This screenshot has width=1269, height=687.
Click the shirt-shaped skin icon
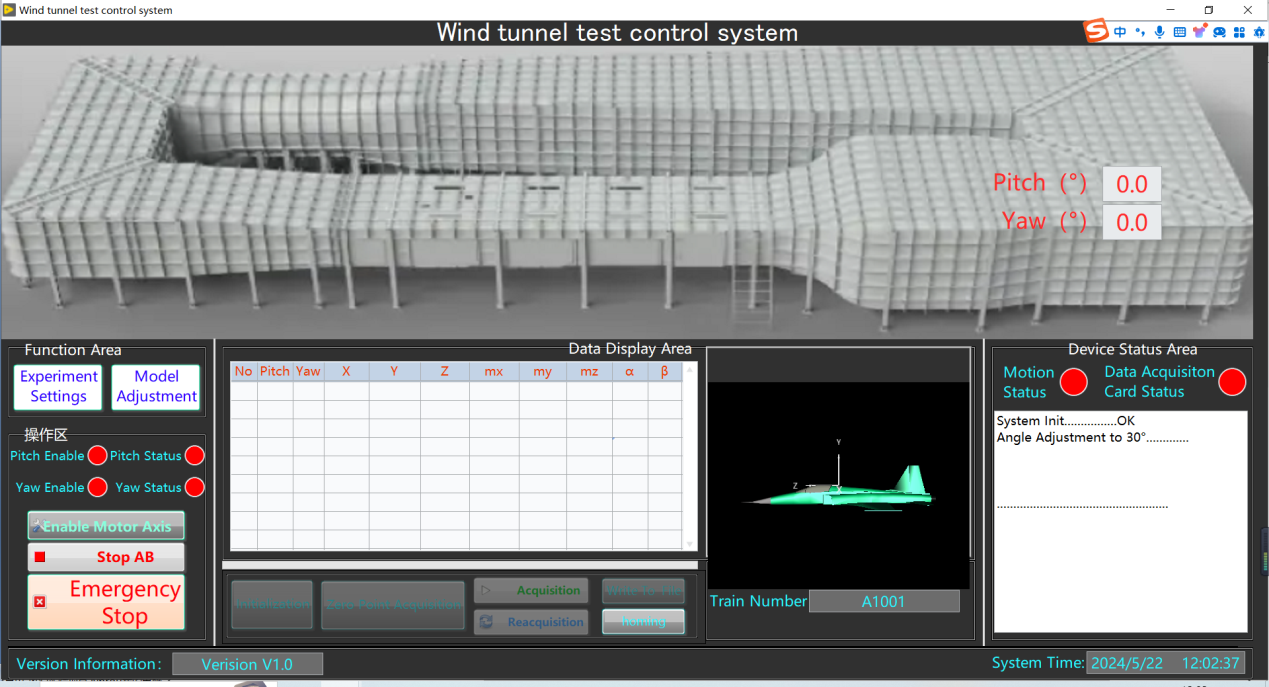point(1199,32)
